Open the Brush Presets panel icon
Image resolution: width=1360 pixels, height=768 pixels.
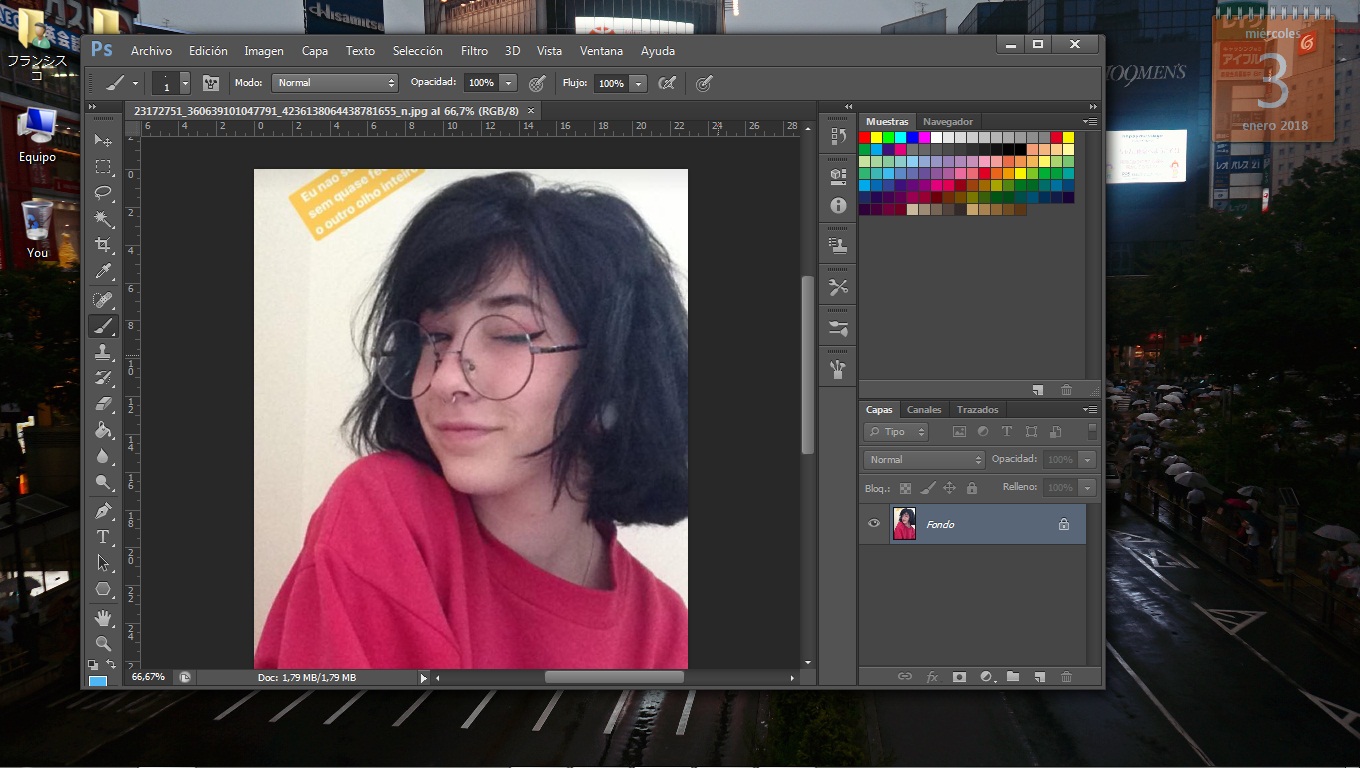coord(838,328)
